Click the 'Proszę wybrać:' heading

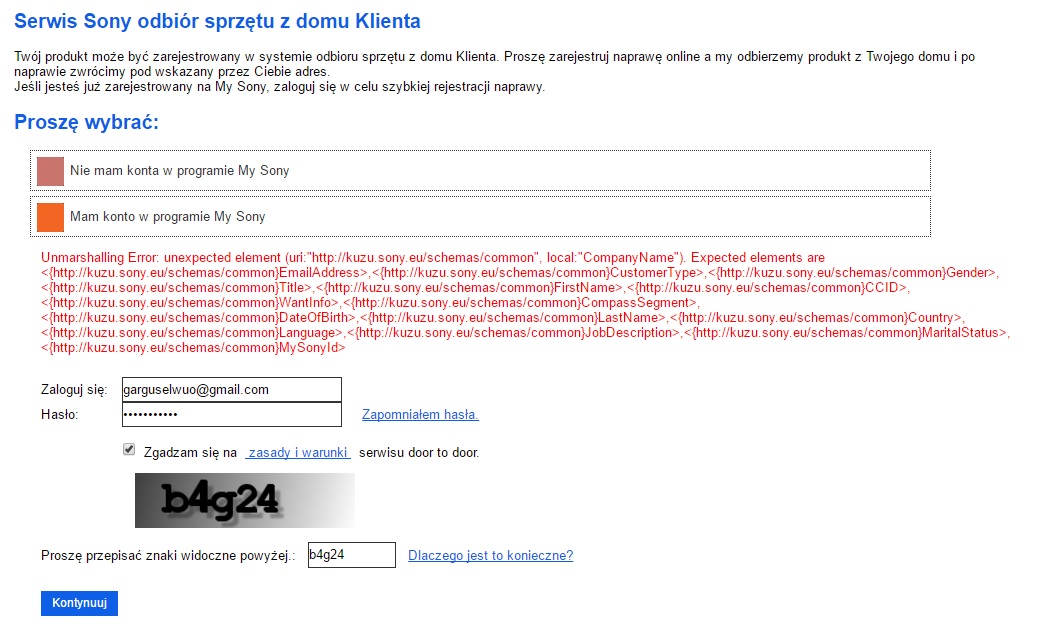(87, 123)
